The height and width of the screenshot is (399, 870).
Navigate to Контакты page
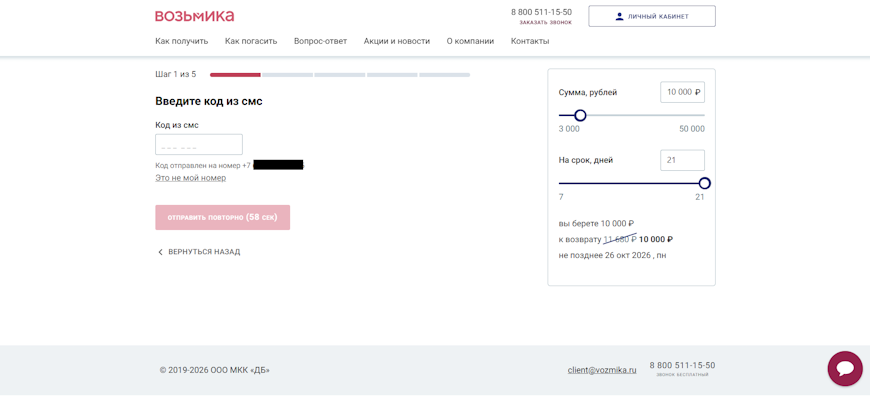point(530,41)
